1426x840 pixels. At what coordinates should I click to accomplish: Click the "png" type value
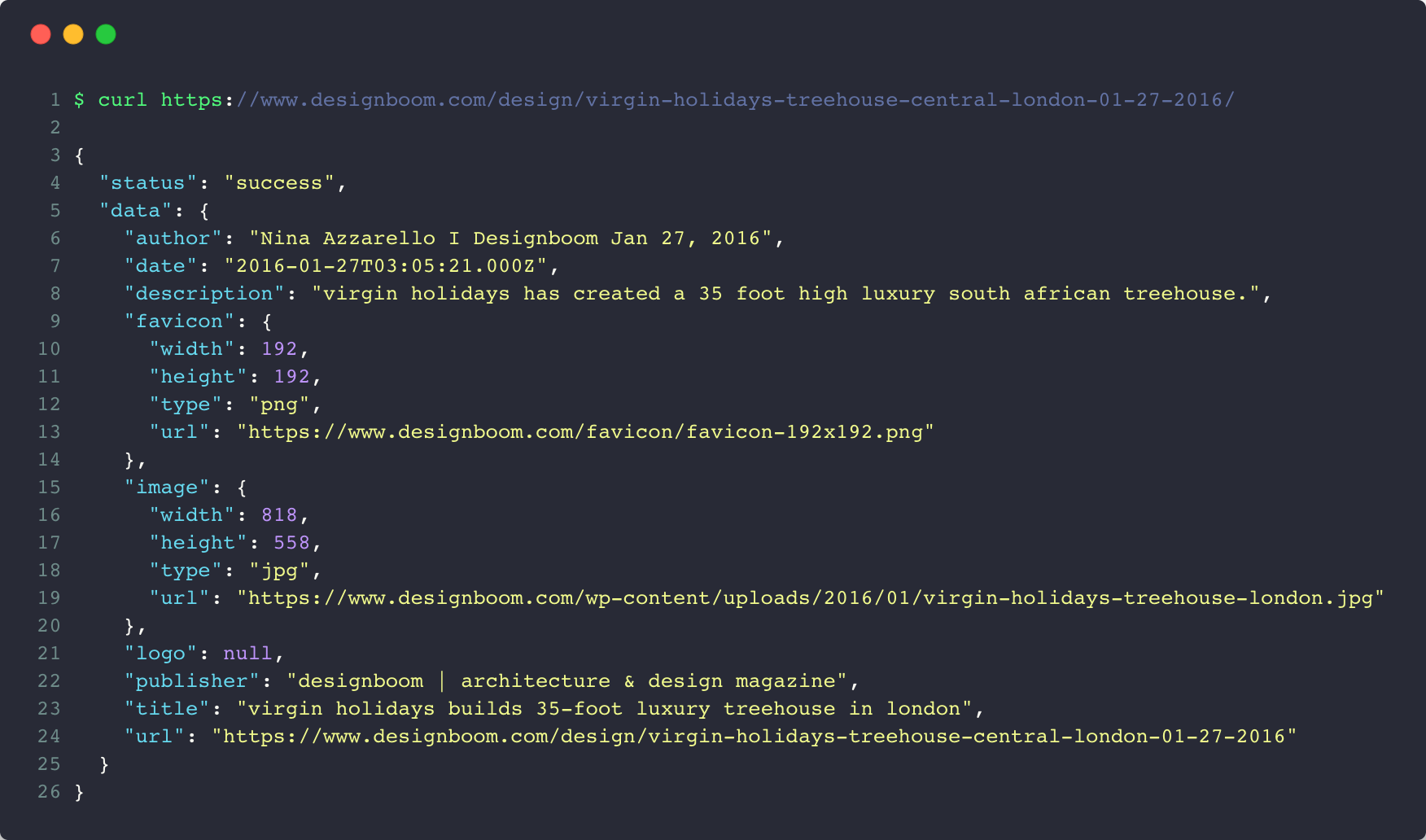(x=279, y=405)
